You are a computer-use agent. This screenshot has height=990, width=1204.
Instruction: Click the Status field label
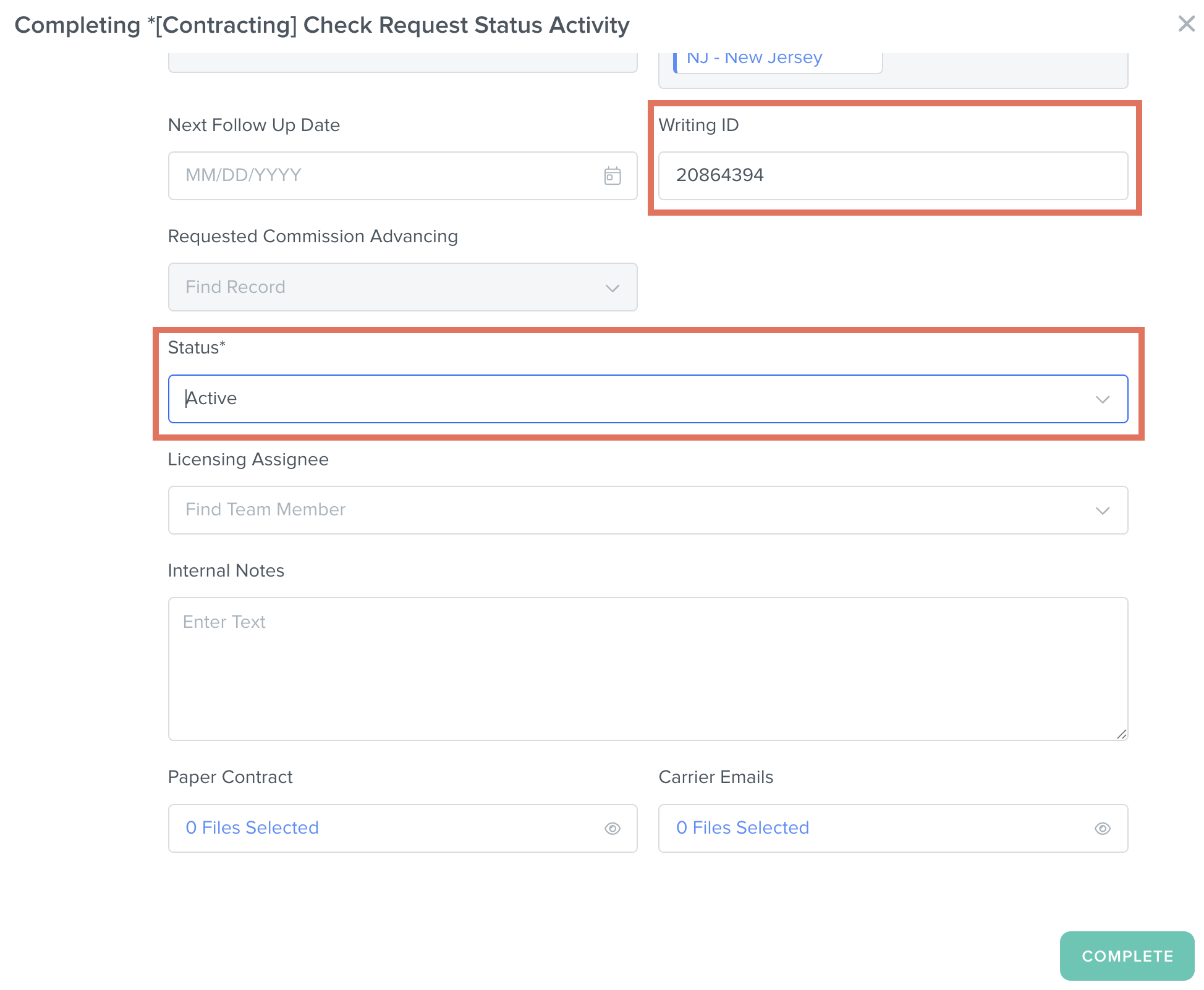197,347
